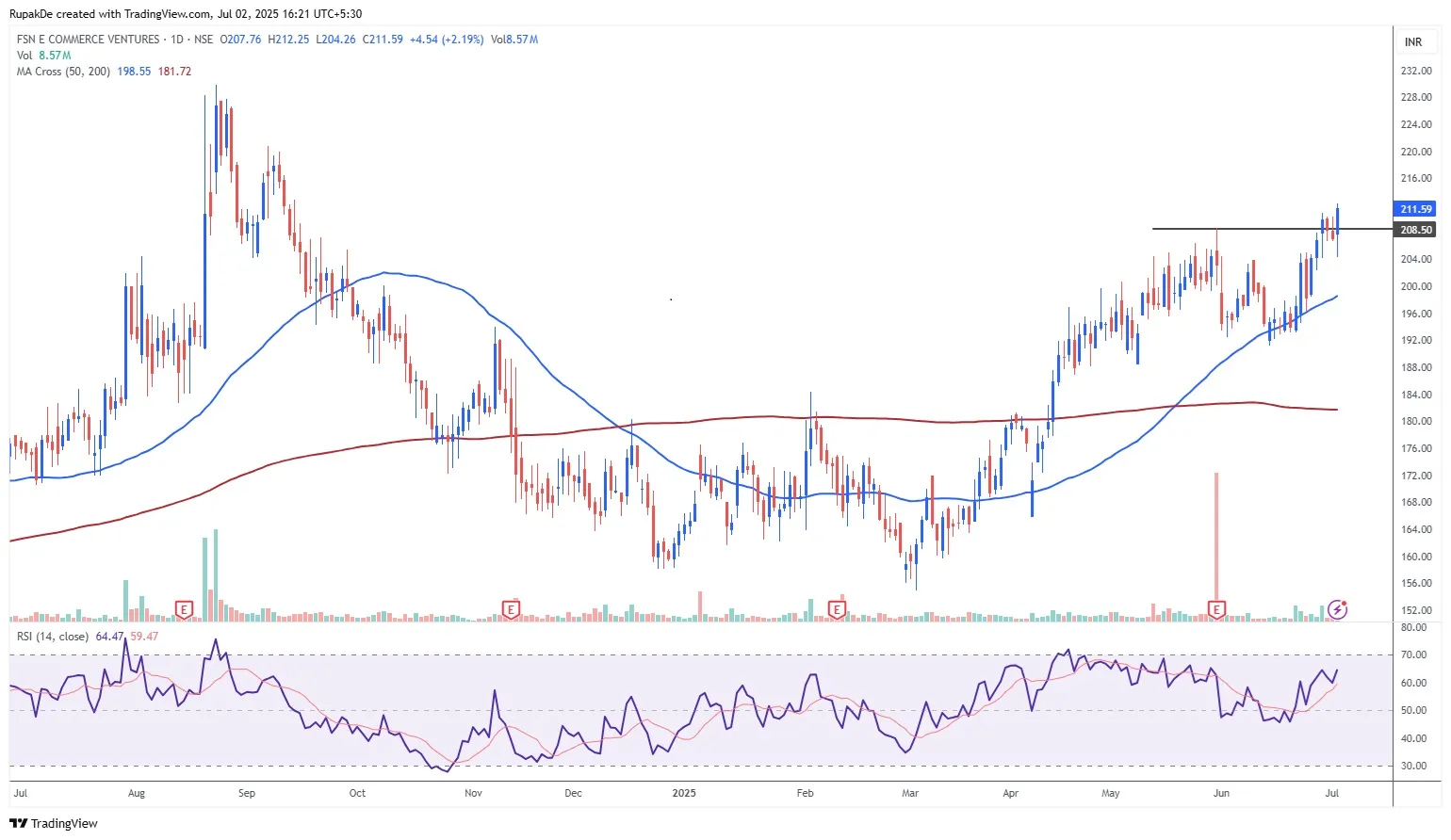Click the Mar label on the time axis
Viewport: 1451px width, 840px height.
tap(910, 793)
